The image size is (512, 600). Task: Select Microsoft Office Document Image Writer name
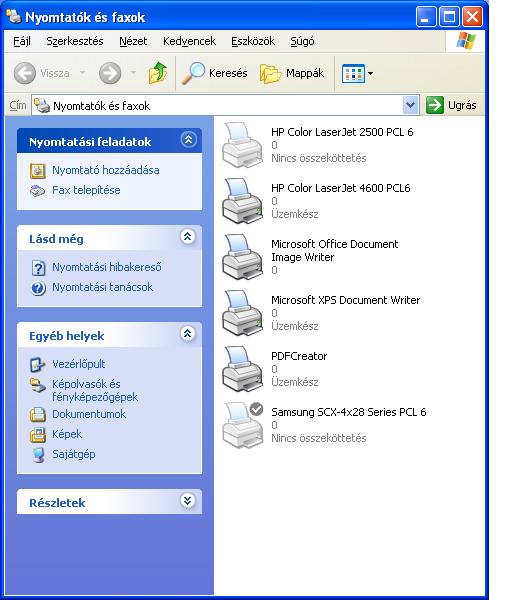[334, 250]
